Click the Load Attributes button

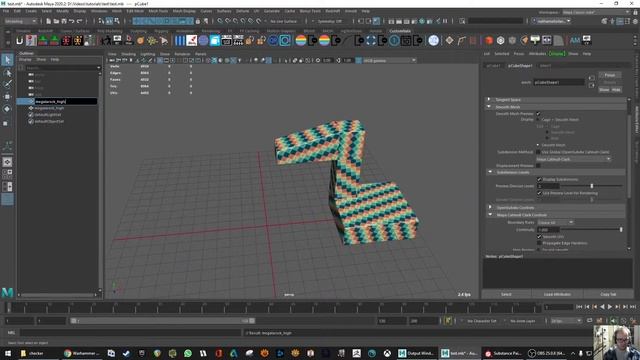tap(557, 294)
